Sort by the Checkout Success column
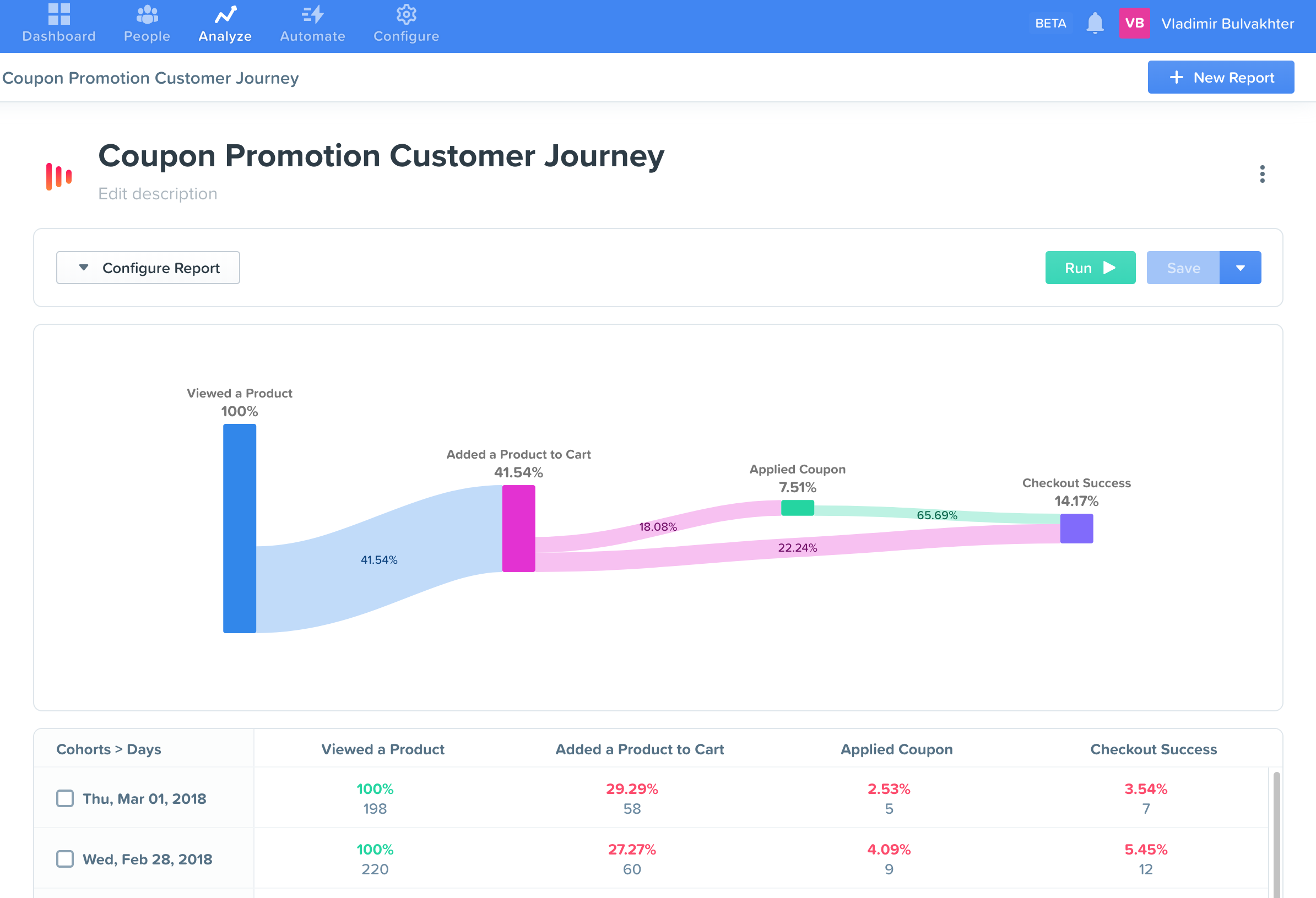This screenshot has width=1316, height=898. click(1153, 749)
